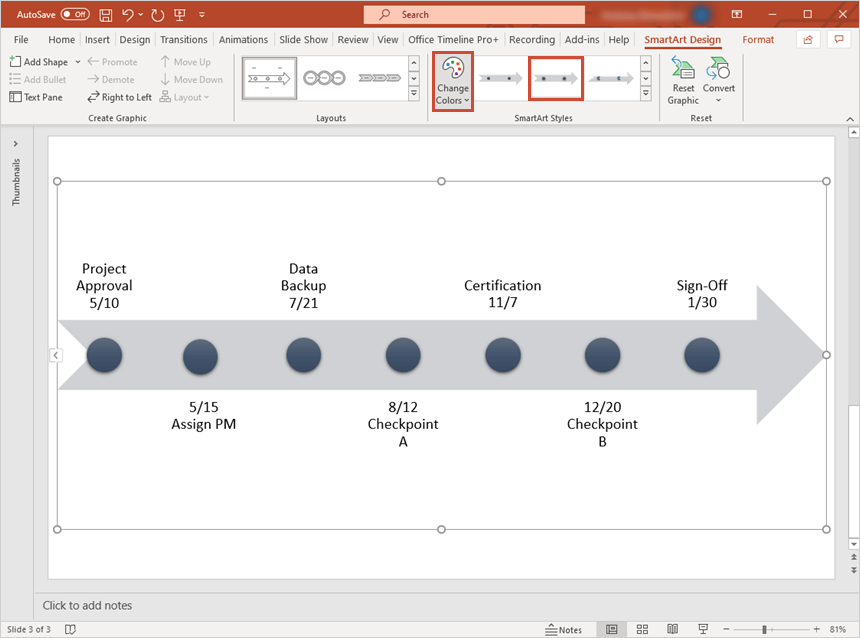
Task: Click the Share button
Action: (807, 39)
